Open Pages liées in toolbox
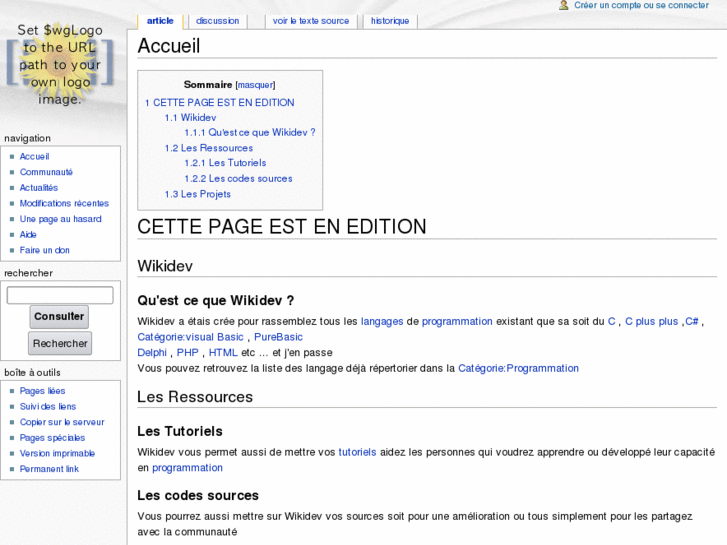This screenshot has width=727, height=545. coord(43,391)
